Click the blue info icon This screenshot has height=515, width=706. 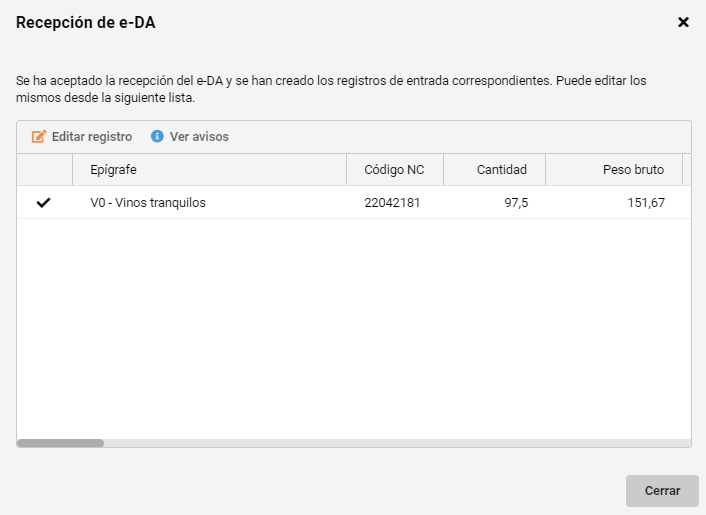[157, 136]
